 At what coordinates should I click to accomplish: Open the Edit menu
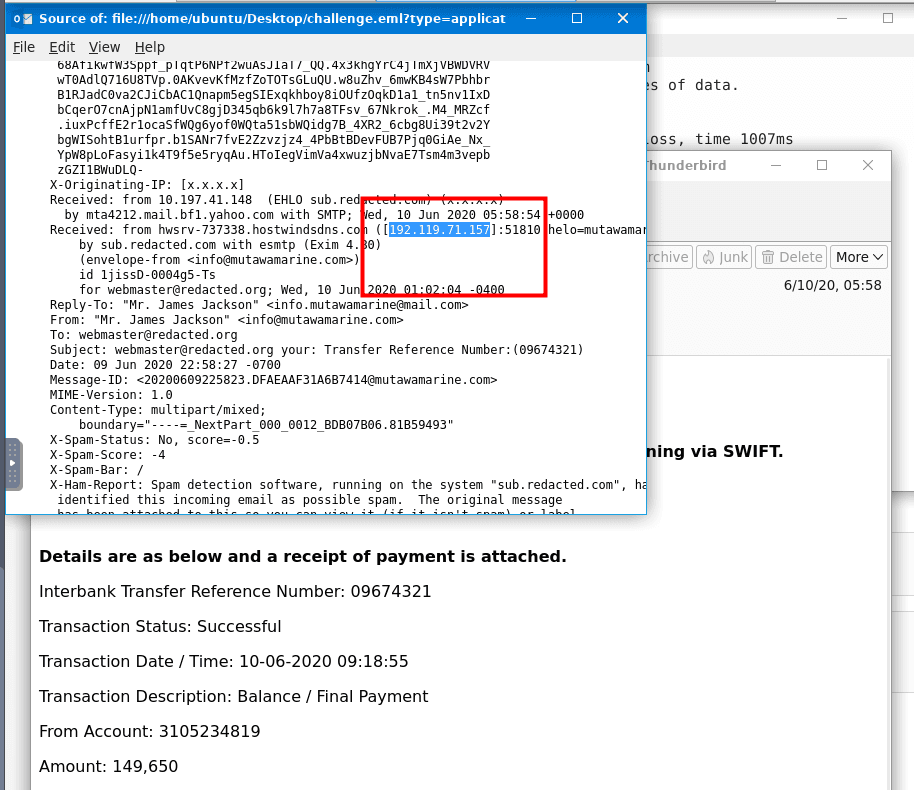point(62,47)
